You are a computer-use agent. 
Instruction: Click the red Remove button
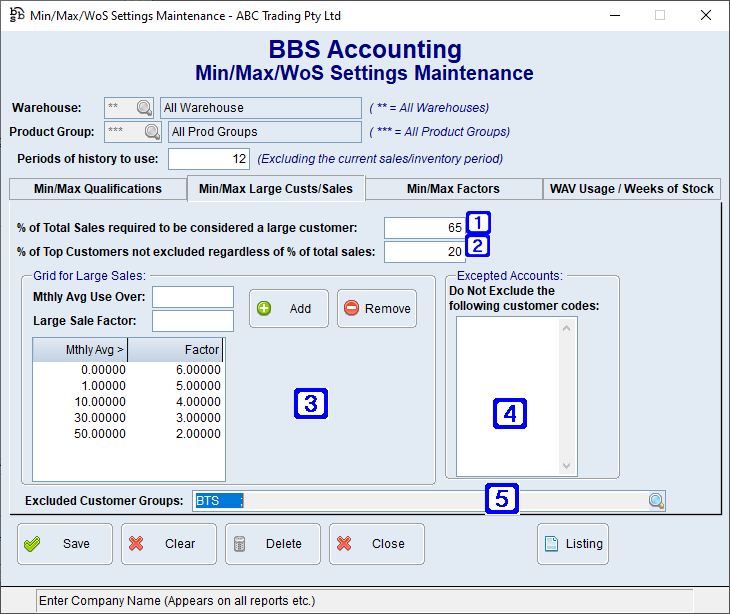tap(376, 309)
